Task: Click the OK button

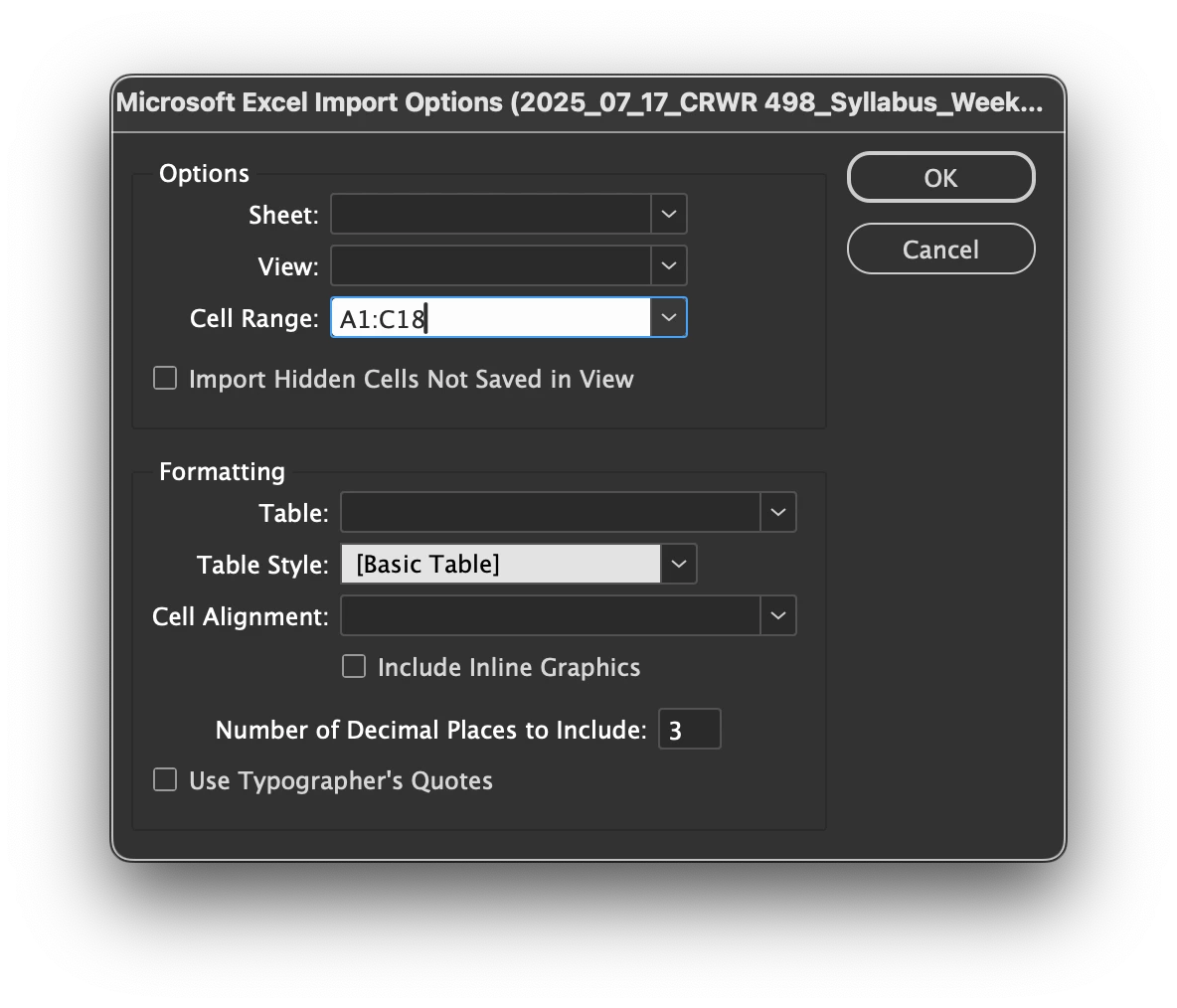Action: tap(940, 178)
